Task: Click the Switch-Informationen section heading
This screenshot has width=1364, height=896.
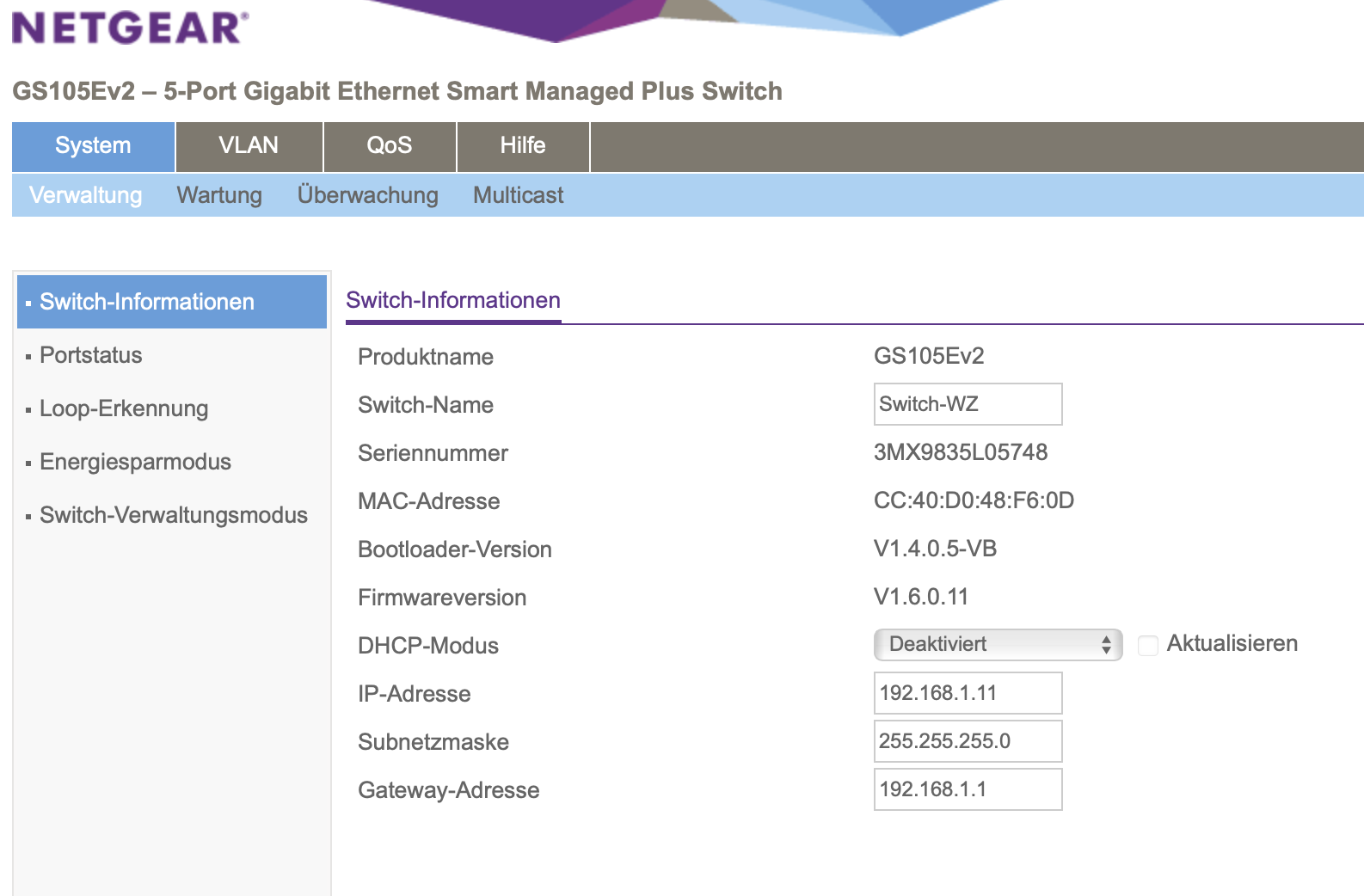Action: 453,300
